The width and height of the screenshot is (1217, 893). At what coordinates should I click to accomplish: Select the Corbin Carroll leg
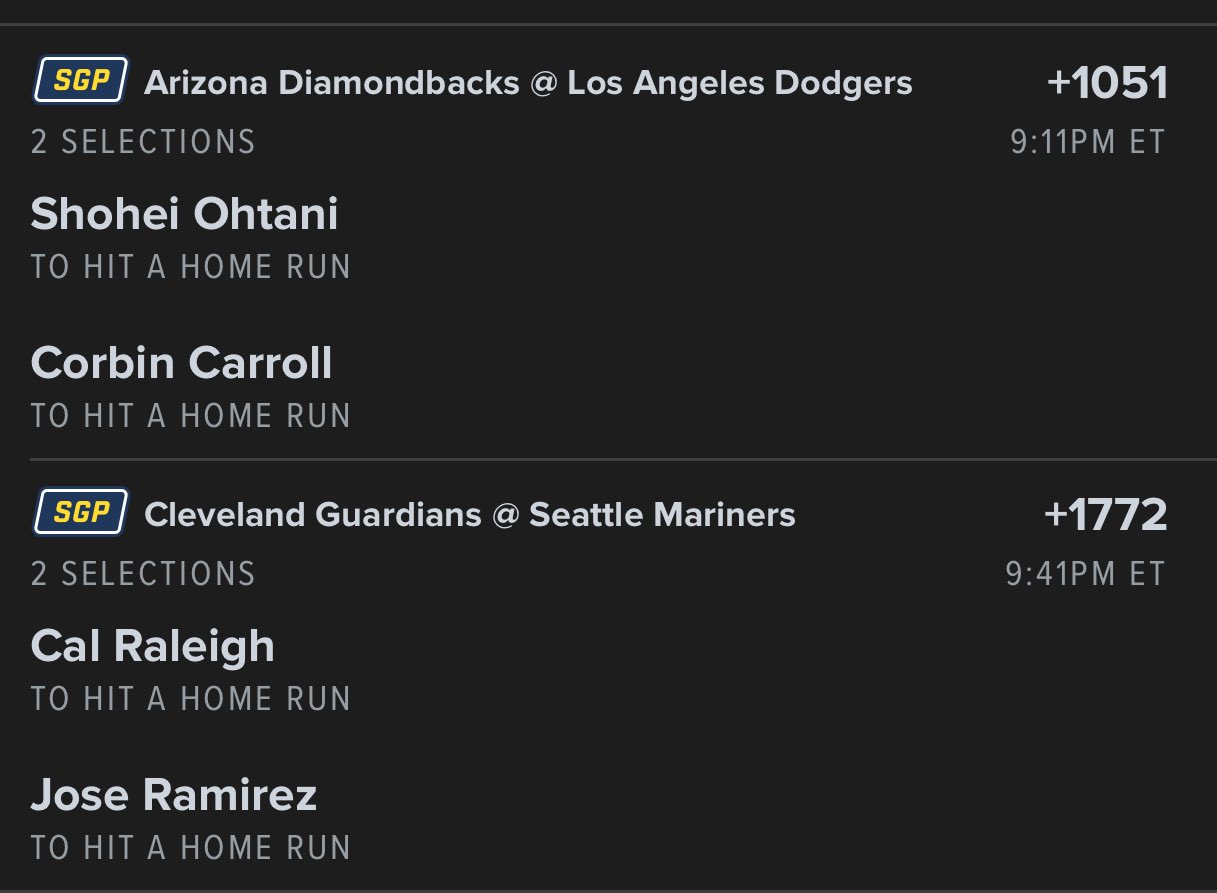pos(181,362)
